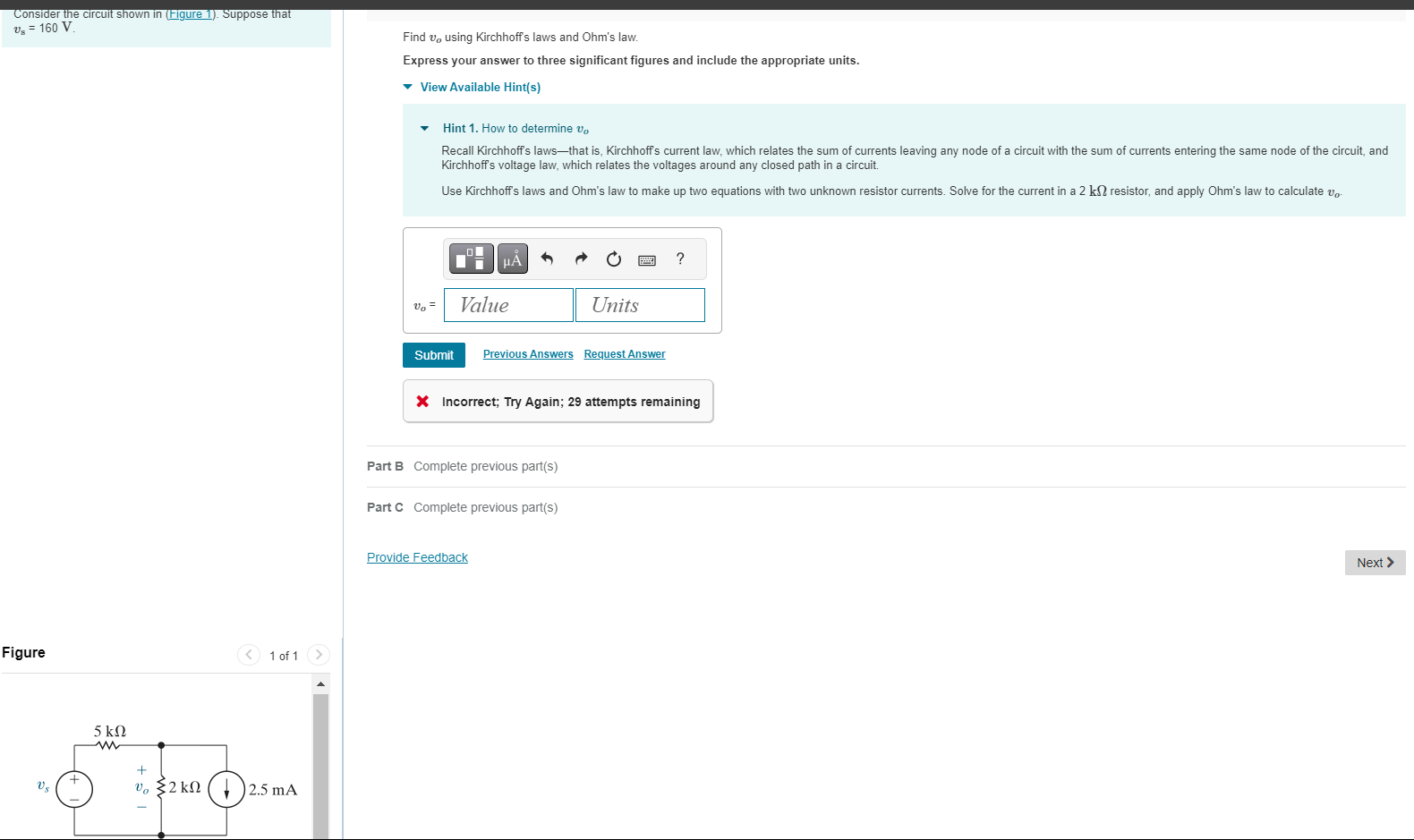Collapse Hint 1 disclosure triangle
The width and height of the screenshot is (1414, 840).
(x=424, y=129)
